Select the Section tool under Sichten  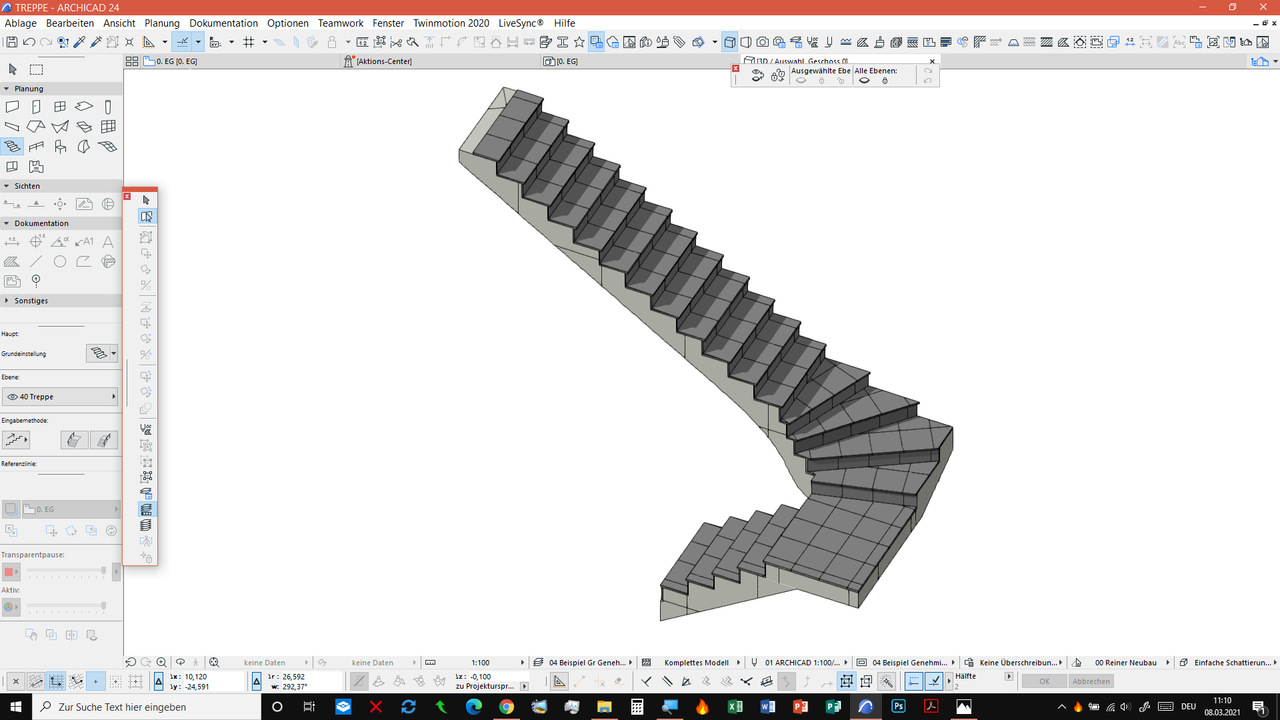pos(12,204)
